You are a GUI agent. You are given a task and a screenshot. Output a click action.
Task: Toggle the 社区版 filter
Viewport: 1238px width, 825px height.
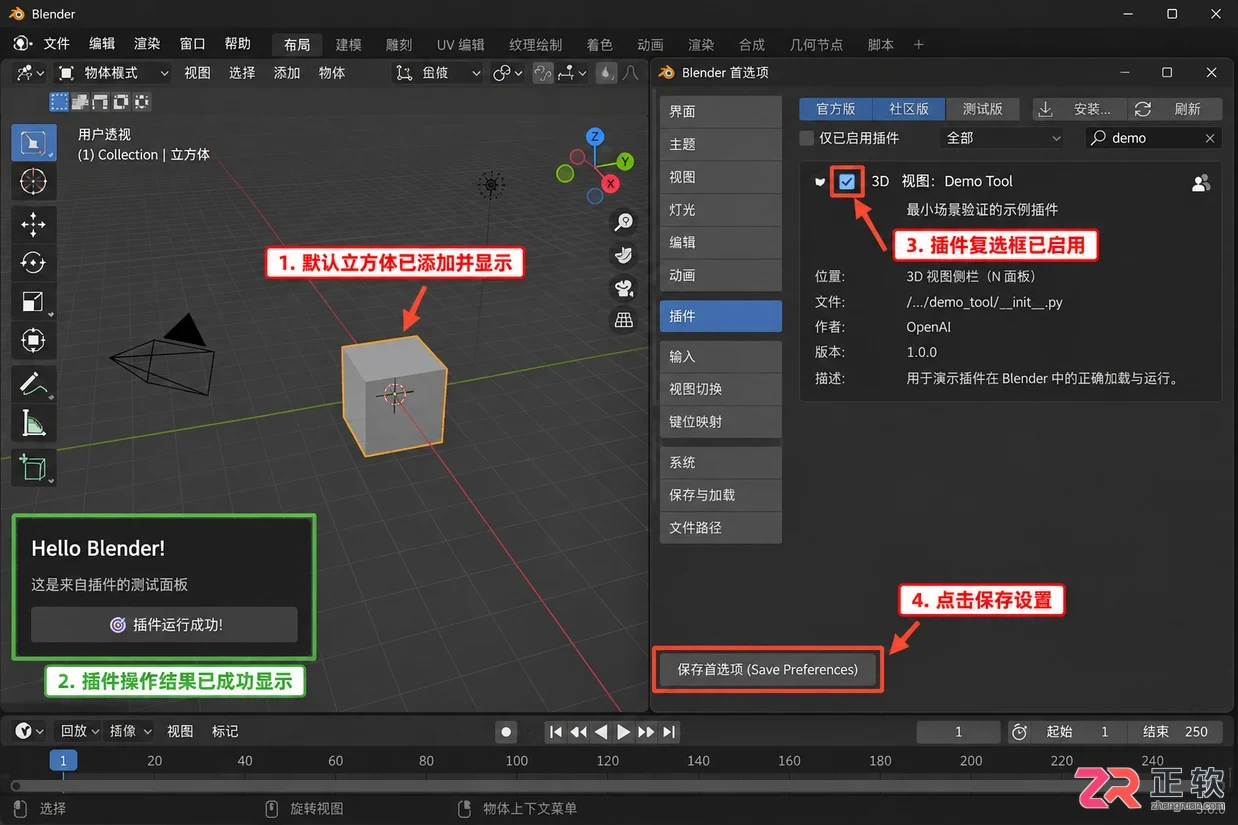909,109
